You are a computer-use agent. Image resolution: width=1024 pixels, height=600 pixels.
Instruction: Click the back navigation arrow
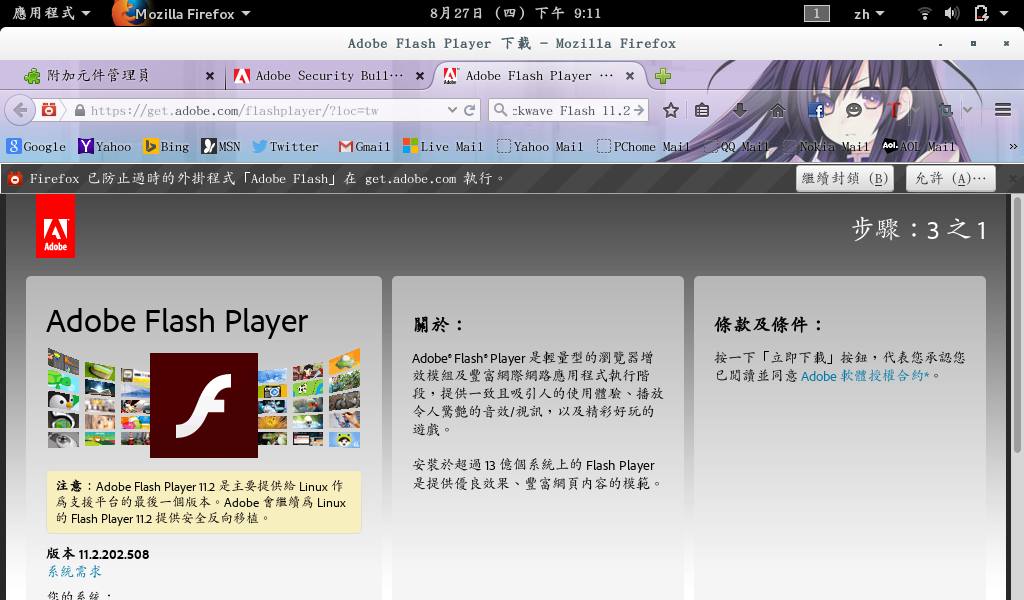[x=19, y=111]
